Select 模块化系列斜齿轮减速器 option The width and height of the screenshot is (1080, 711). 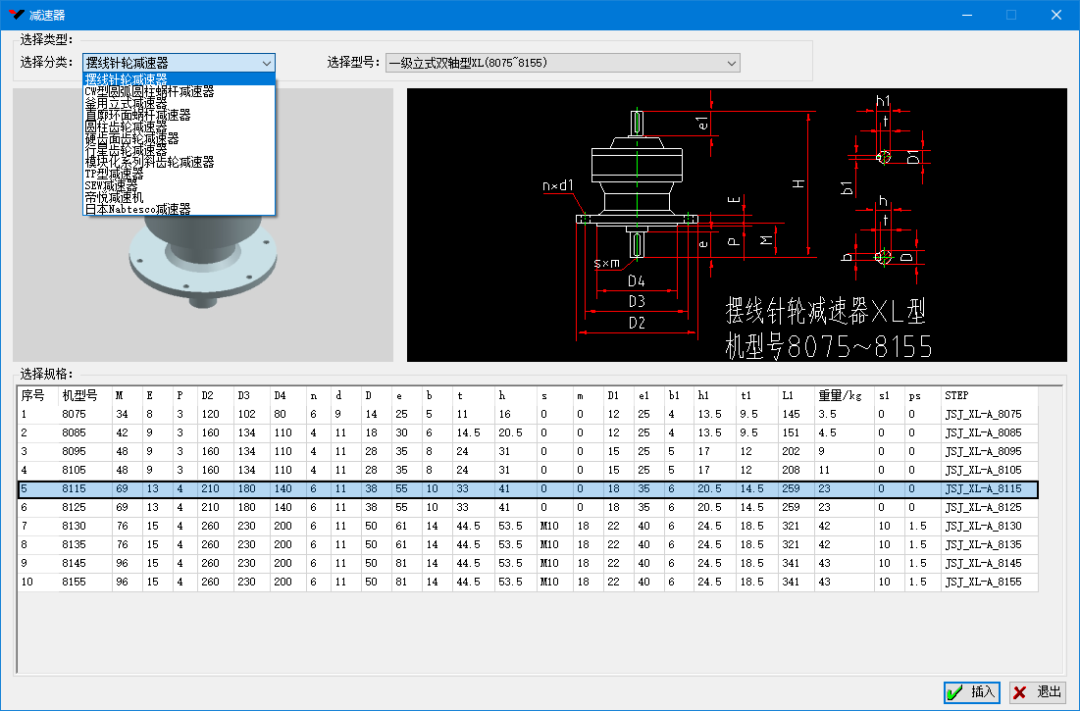[149, 162]
